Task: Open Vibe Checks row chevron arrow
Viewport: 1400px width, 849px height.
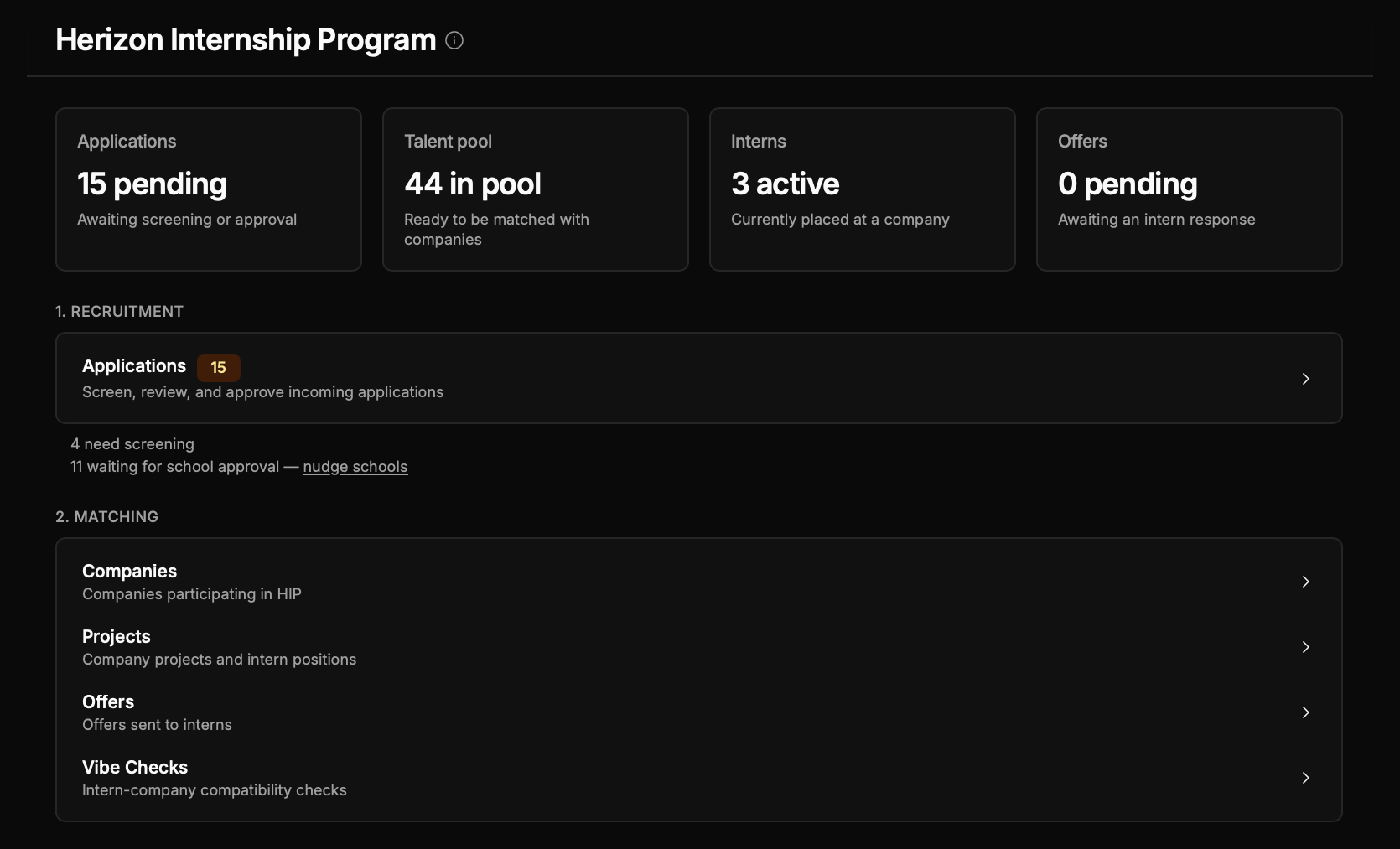Action: pyautogui.click(x=1306, y=778)
